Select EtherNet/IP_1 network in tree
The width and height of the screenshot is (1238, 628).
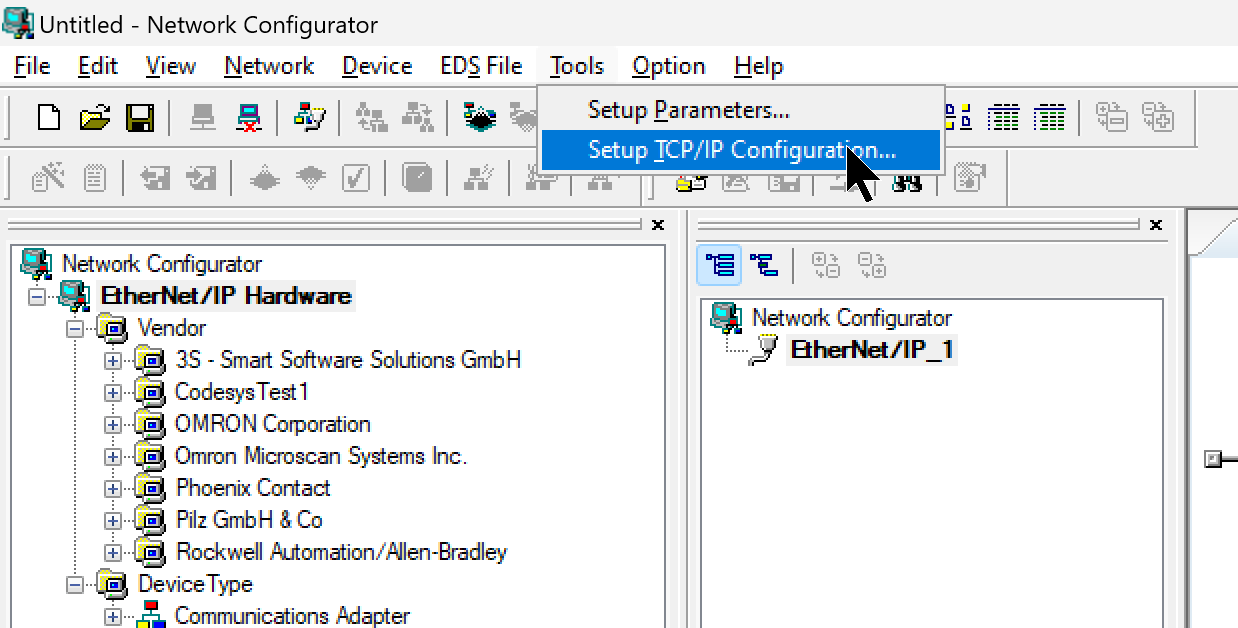870,350
